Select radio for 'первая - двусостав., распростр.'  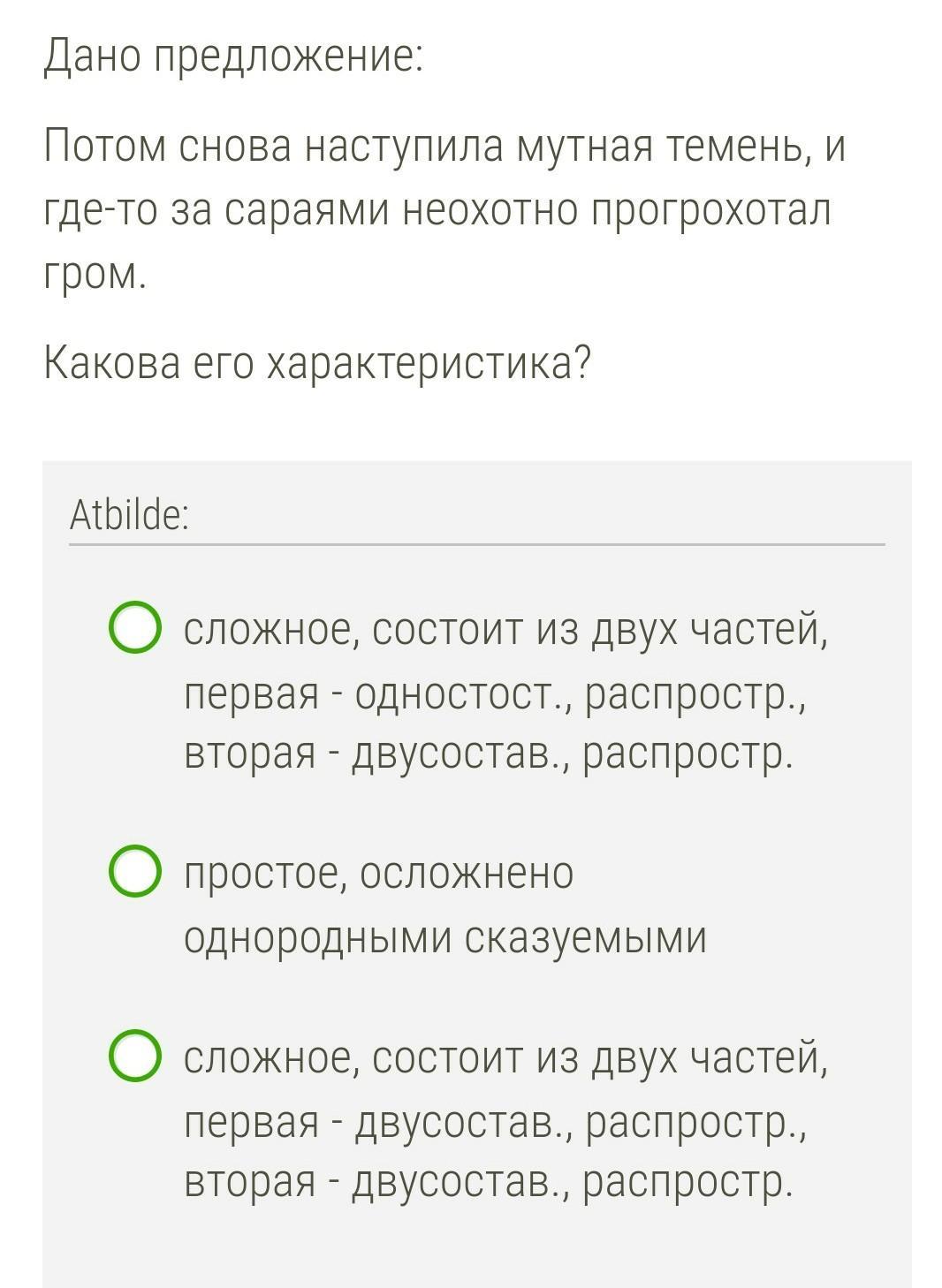(x=135, y=1056)
